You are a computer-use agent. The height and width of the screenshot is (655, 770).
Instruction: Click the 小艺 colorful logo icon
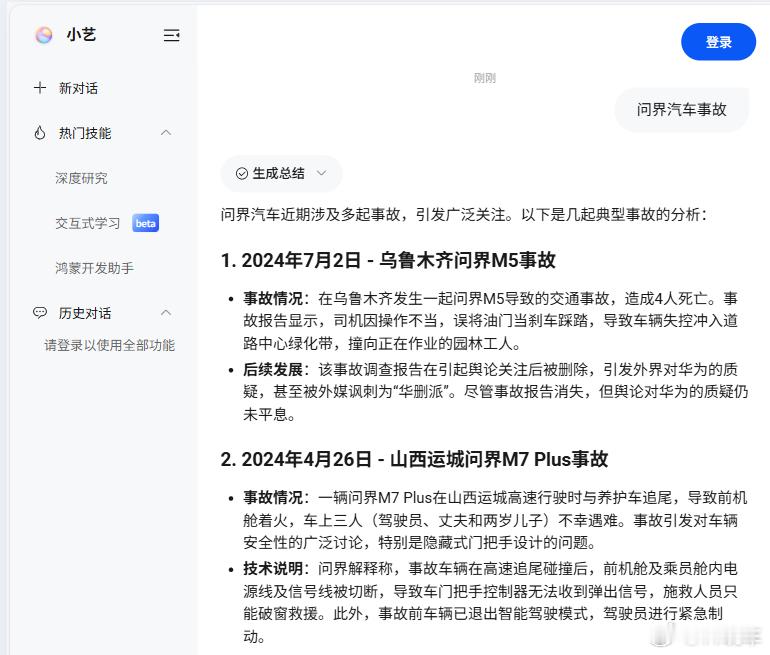click(44, 35)
